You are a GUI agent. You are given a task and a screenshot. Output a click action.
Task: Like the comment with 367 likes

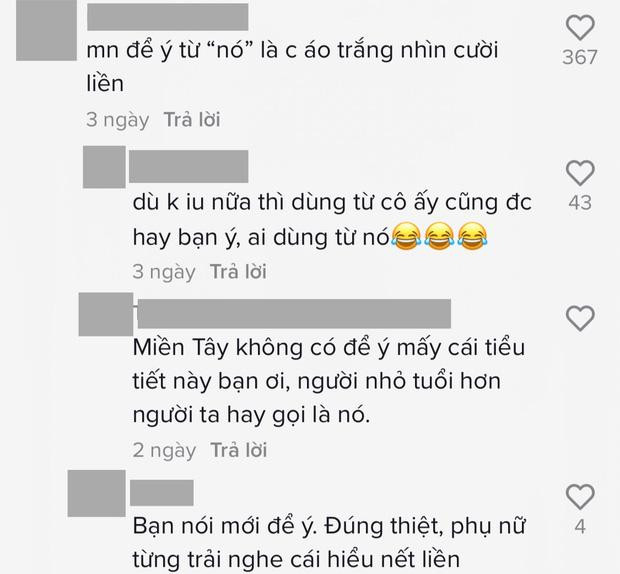coord(580,27)
